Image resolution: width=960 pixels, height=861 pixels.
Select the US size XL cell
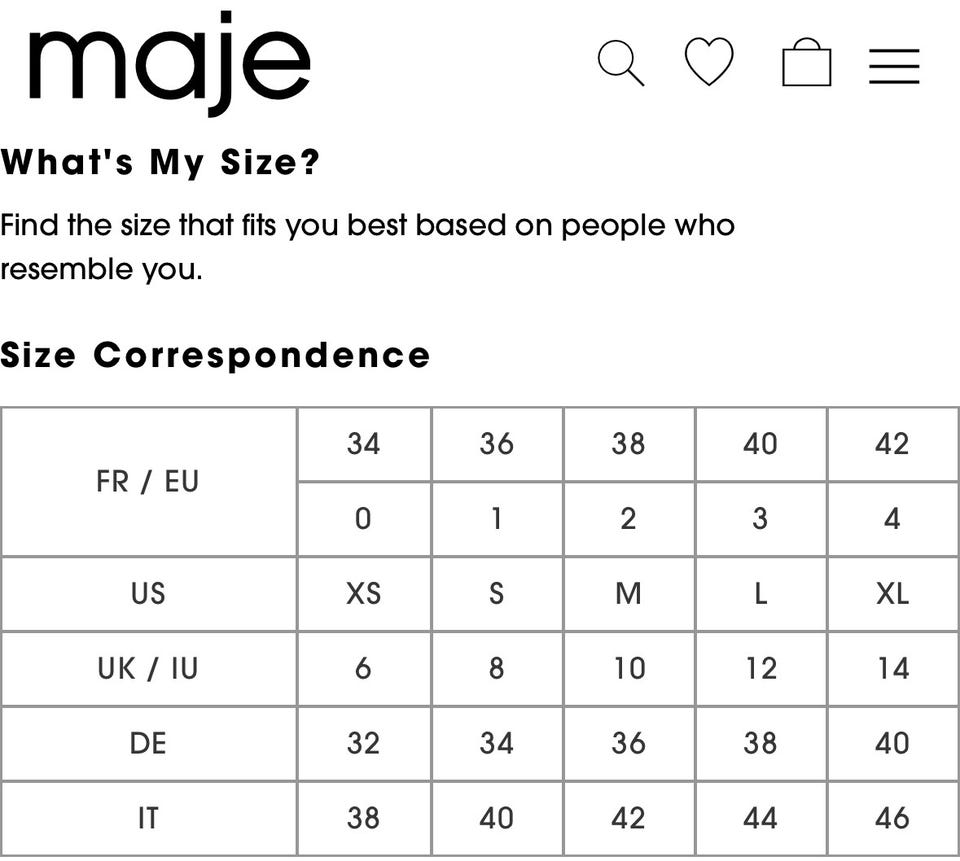(x=892, y=594)
